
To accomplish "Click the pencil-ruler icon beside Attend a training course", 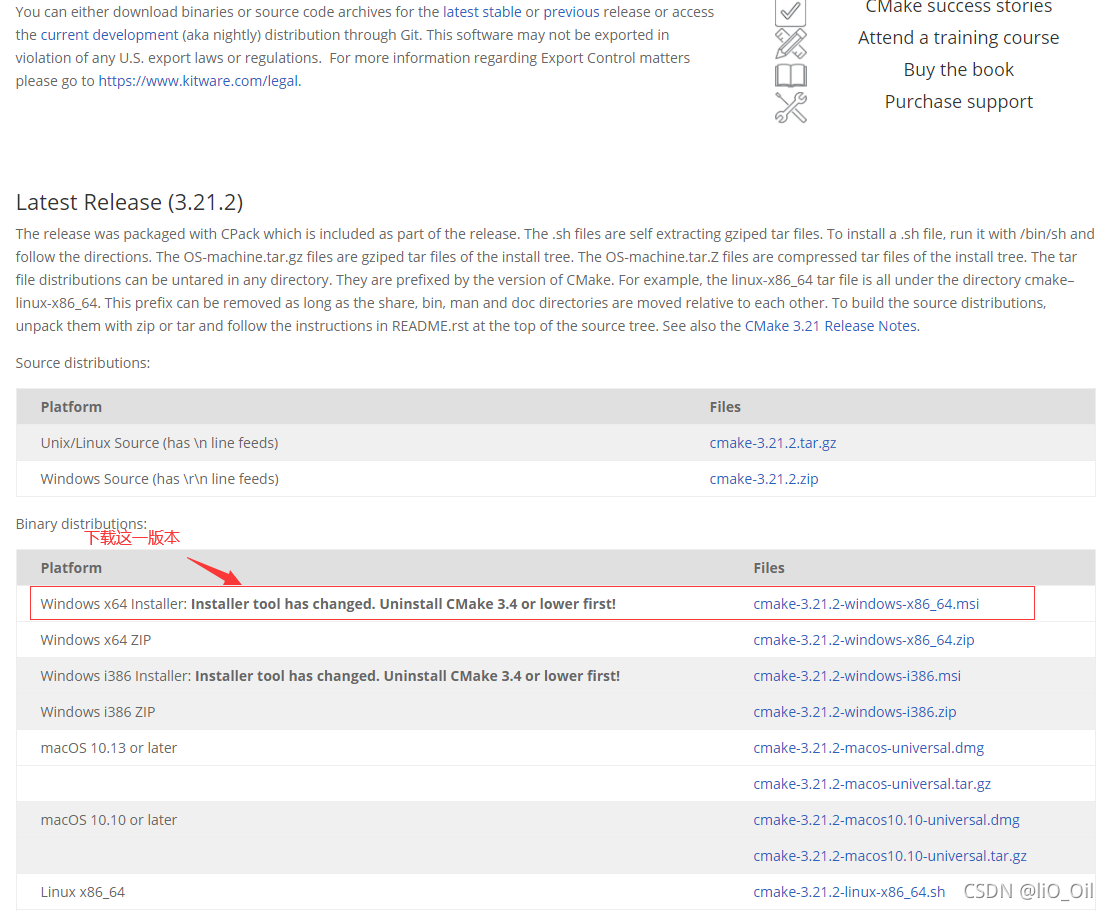I will coord(791,44).
